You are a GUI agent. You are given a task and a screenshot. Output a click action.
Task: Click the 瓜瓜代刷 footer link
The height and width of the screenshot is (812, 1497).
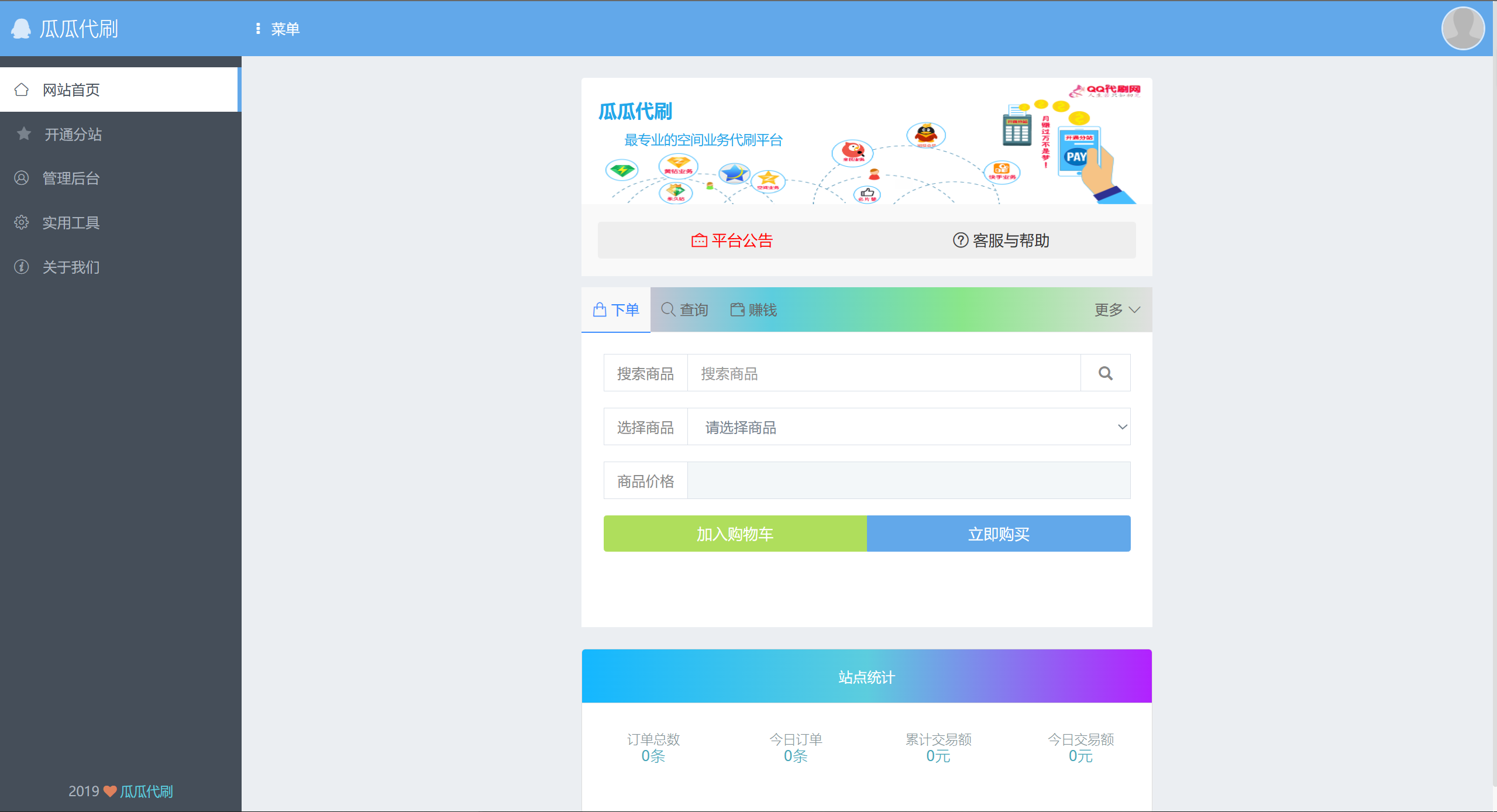(x=146, y=791)
